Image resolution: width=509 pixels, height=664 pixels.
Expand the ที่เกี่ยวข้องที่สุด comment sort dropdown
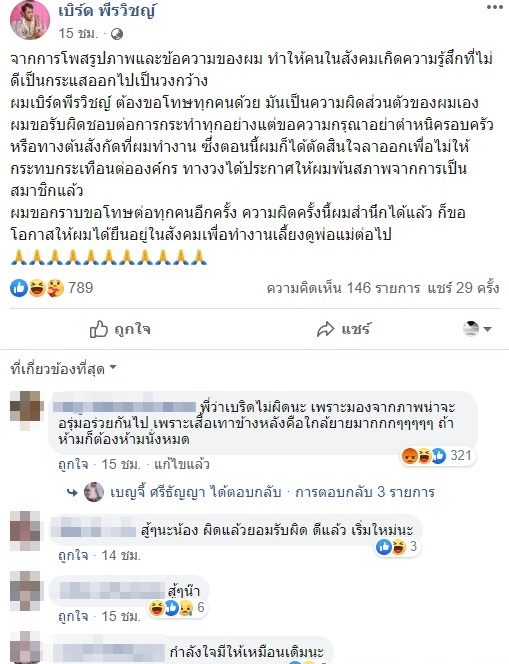coord(64,369)
